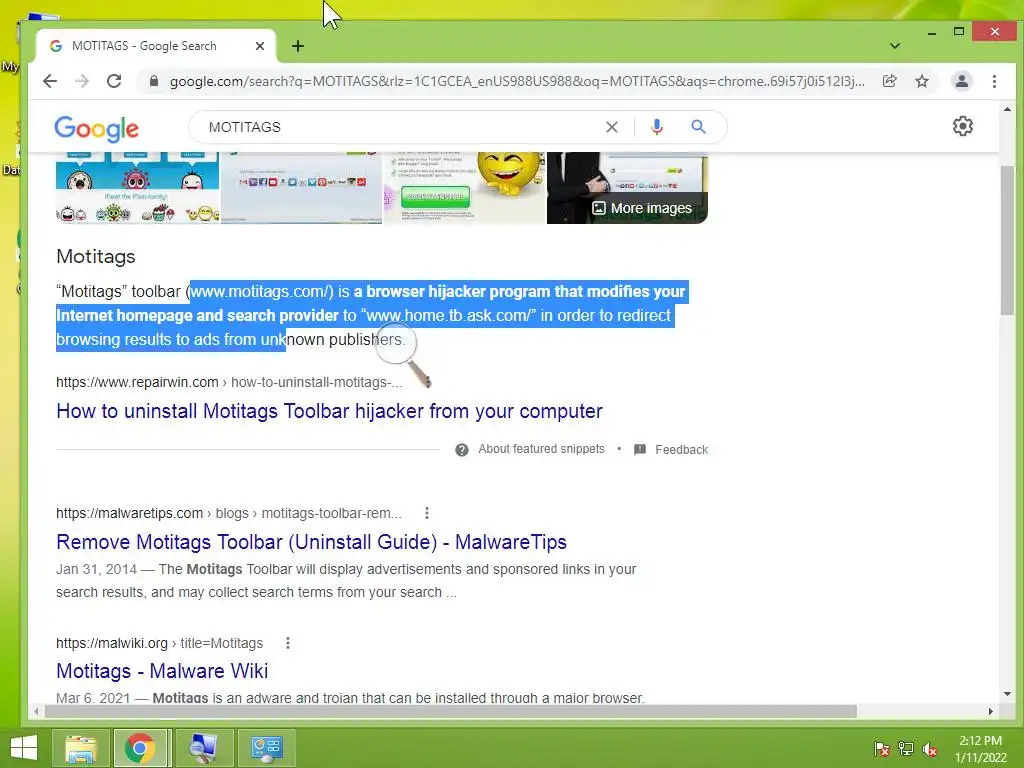Open the Chrome profile avatar menu
This screenshot has width=1024, height=768.
pos(961,81)
